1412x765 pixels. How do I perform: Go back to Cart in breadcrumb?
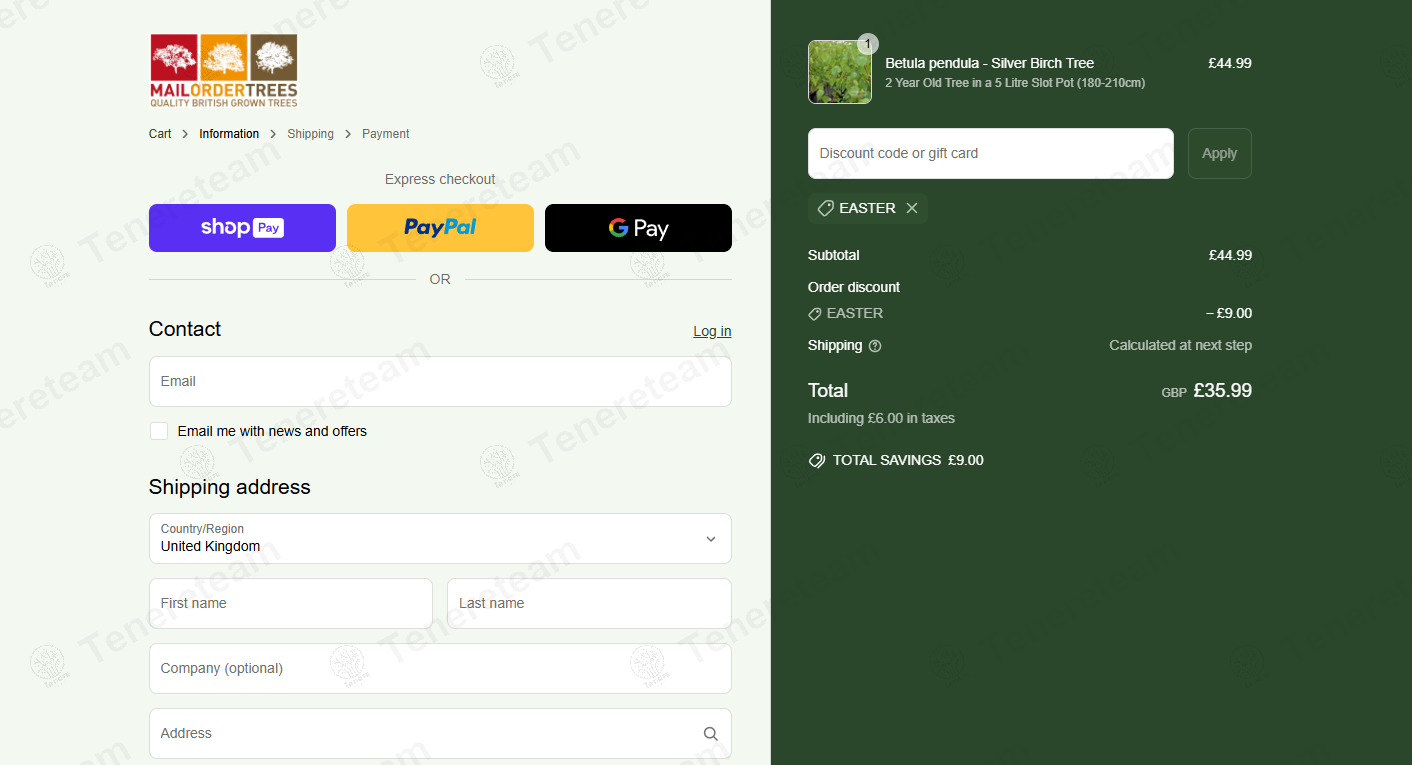coord(160,134)
